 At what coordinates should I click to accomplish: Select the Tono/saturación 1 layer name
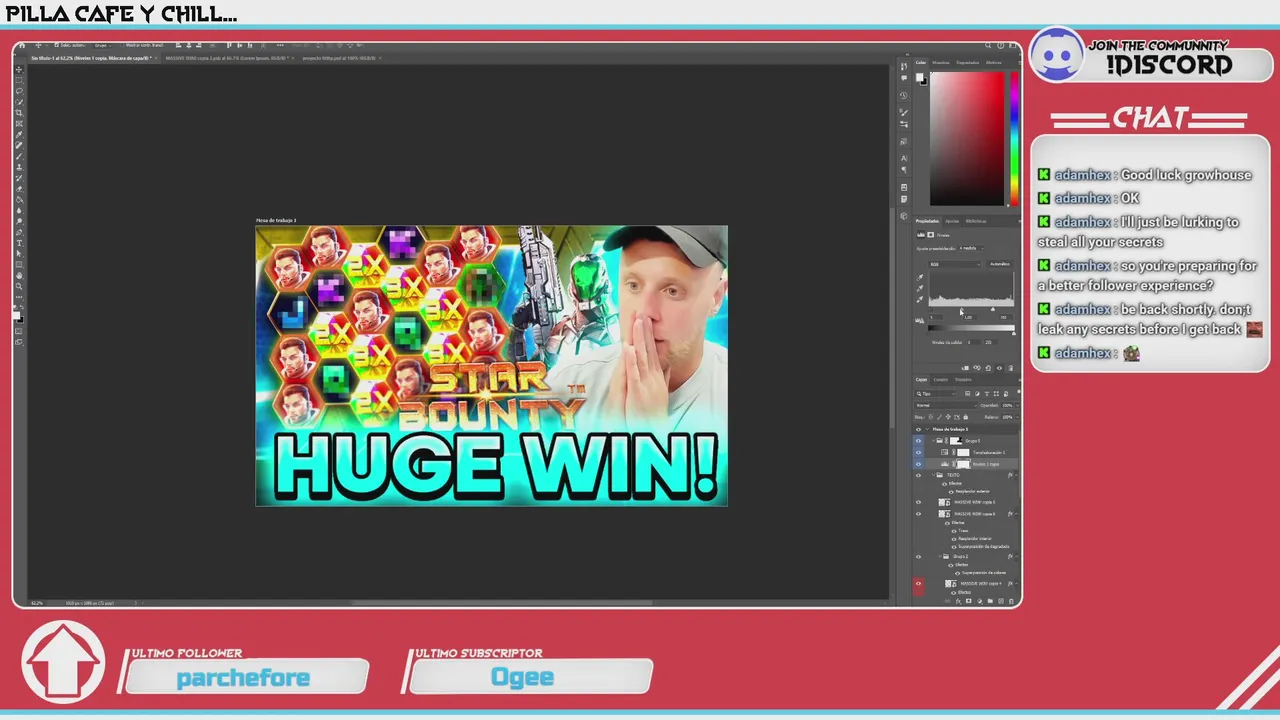989,452
